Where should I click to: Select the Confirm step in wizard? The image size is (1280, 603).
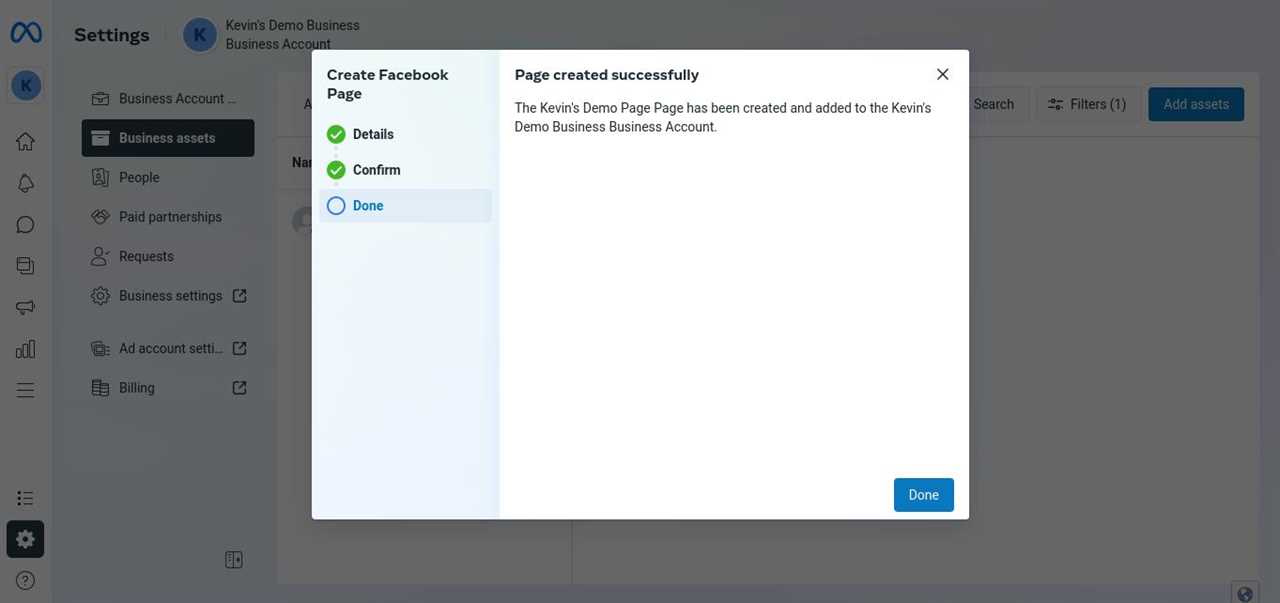pyautogui.click(x=376, y=170)
